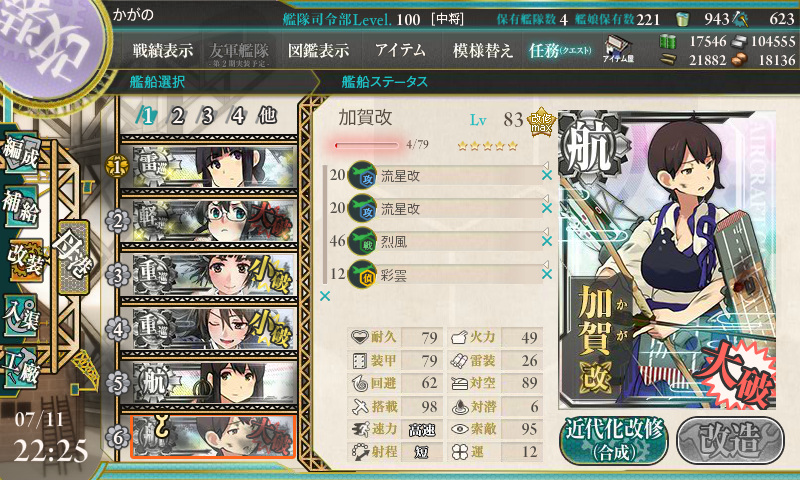800x480 pixels.
Task: Open the 工廠 factory sidebar icon
Action: point(20,368)
